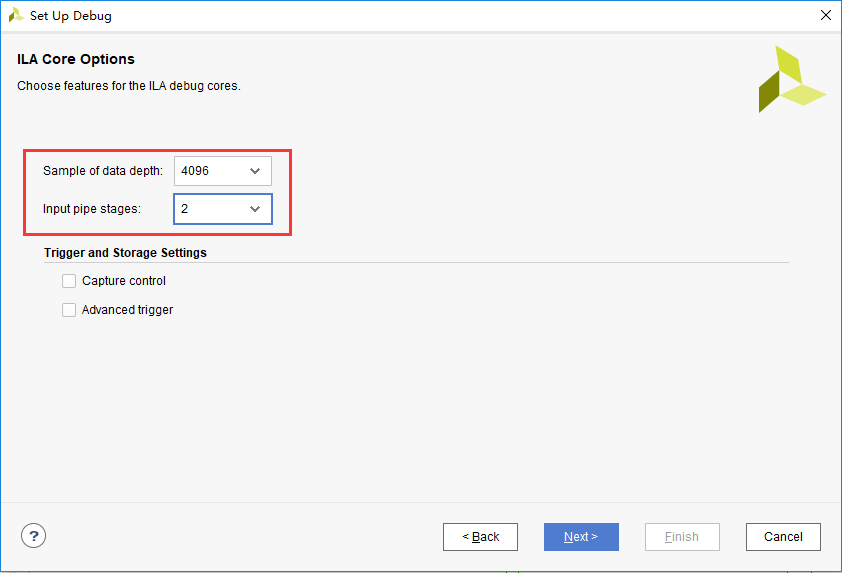Click the Set Up Debug title text

click(71, 16)
